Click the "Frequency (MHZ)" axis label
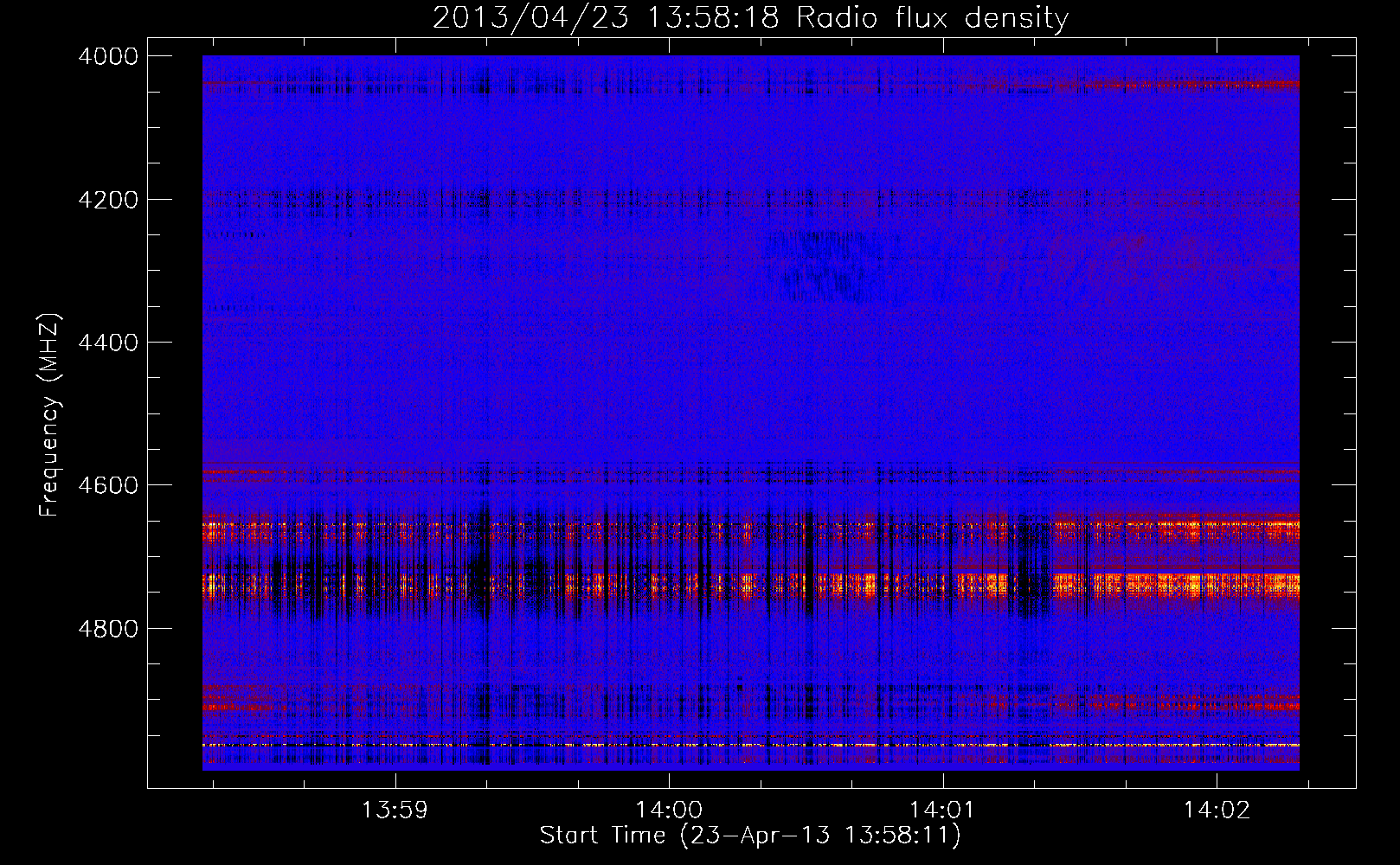1400x865 pixels. [x=50, y=415]
